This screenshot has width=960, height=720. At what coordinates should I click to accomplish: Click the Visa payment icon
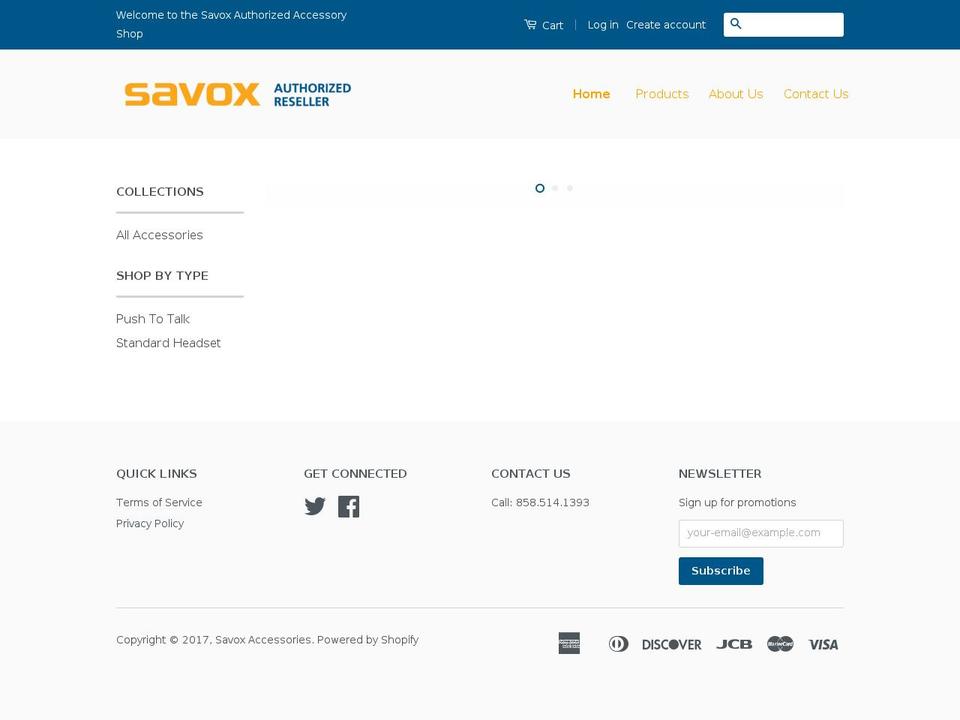[823, 643]
